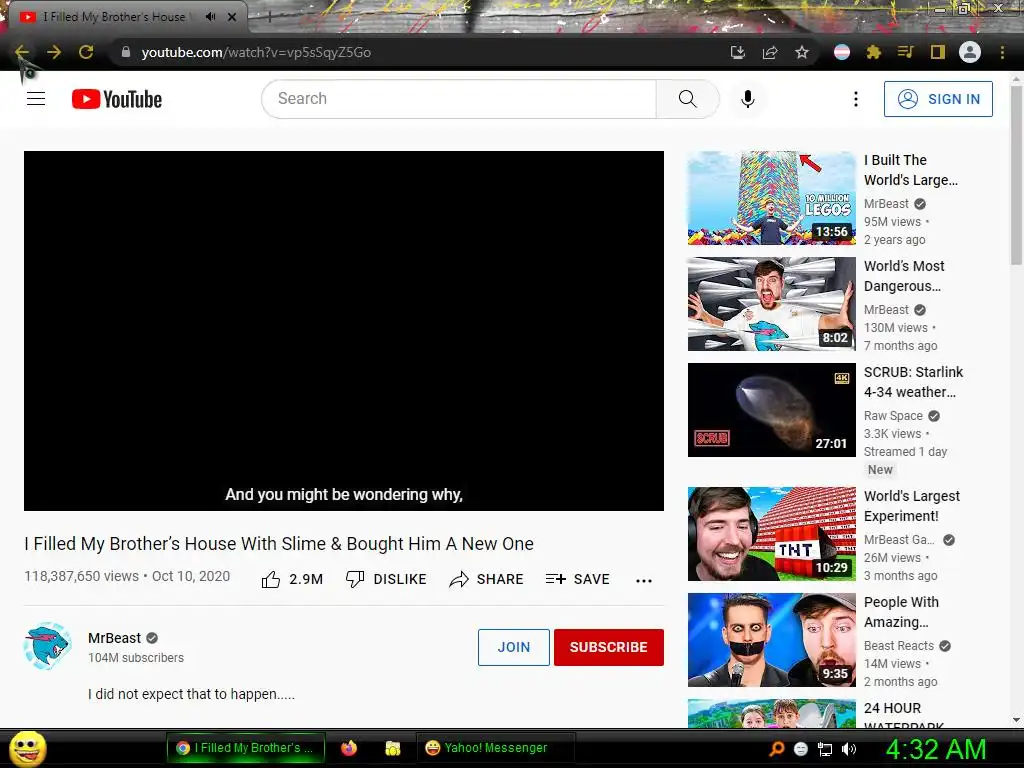Open the TNT World's Largest Experiment thumbnail
The width and height of the screenshot is (1024, 768).
[x=771, y=534]
